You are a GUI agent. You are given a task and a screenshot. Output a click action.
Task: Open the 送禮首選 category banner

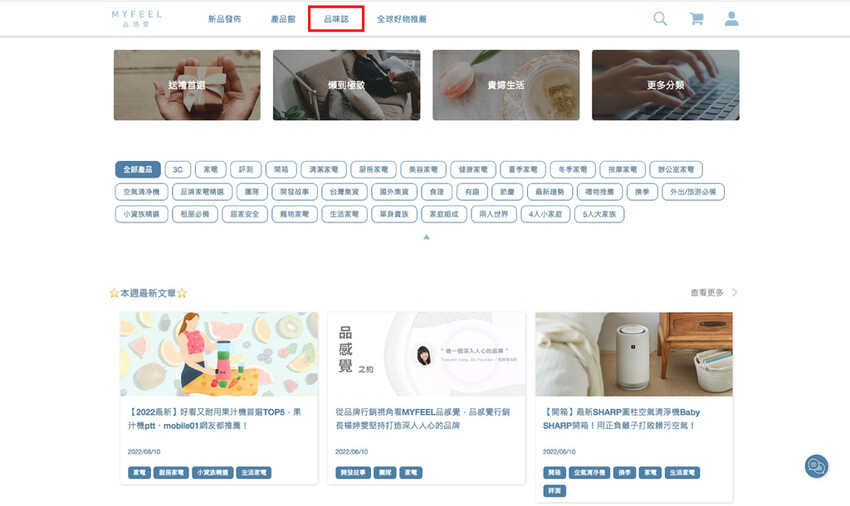[x=187, y=85]
